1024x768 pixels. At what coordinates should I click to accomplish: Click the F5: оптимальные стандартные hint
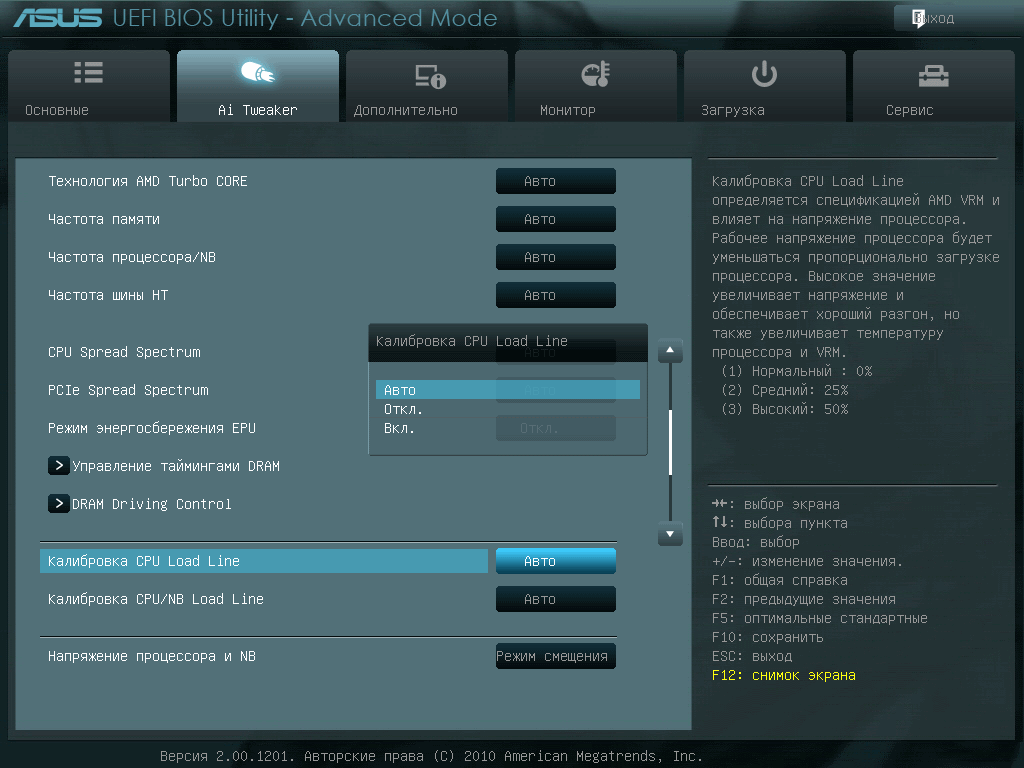tap(820, 618)
